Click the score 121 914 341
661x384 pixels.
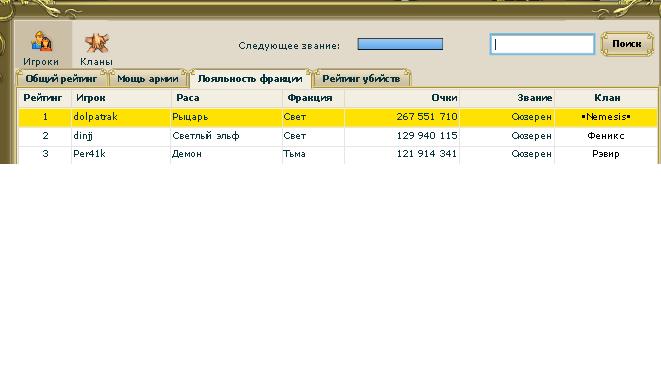click(427, 154)
